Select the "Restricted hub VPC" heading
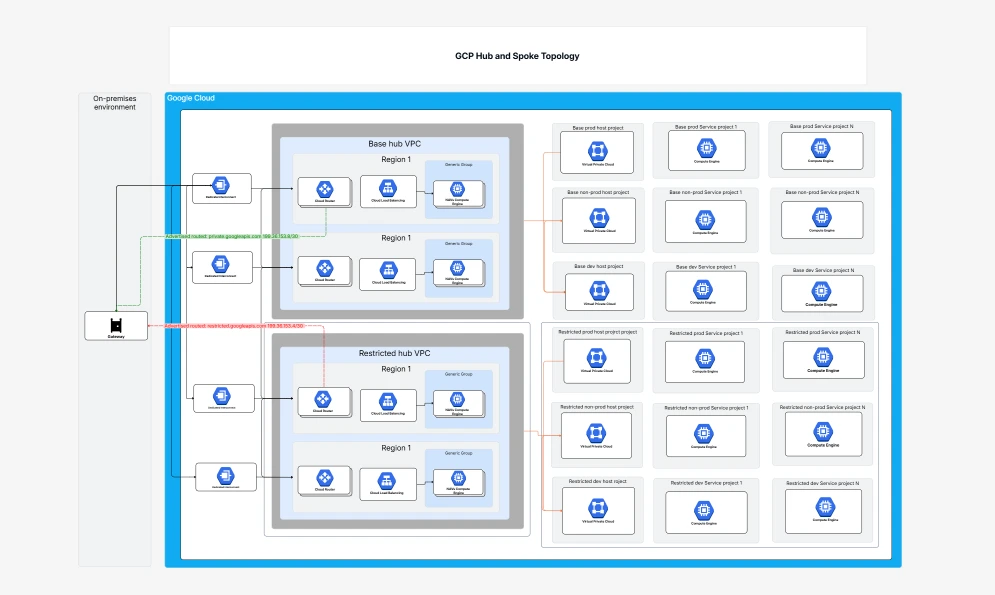The image size is (995, 595). click(x=395, y=353)
